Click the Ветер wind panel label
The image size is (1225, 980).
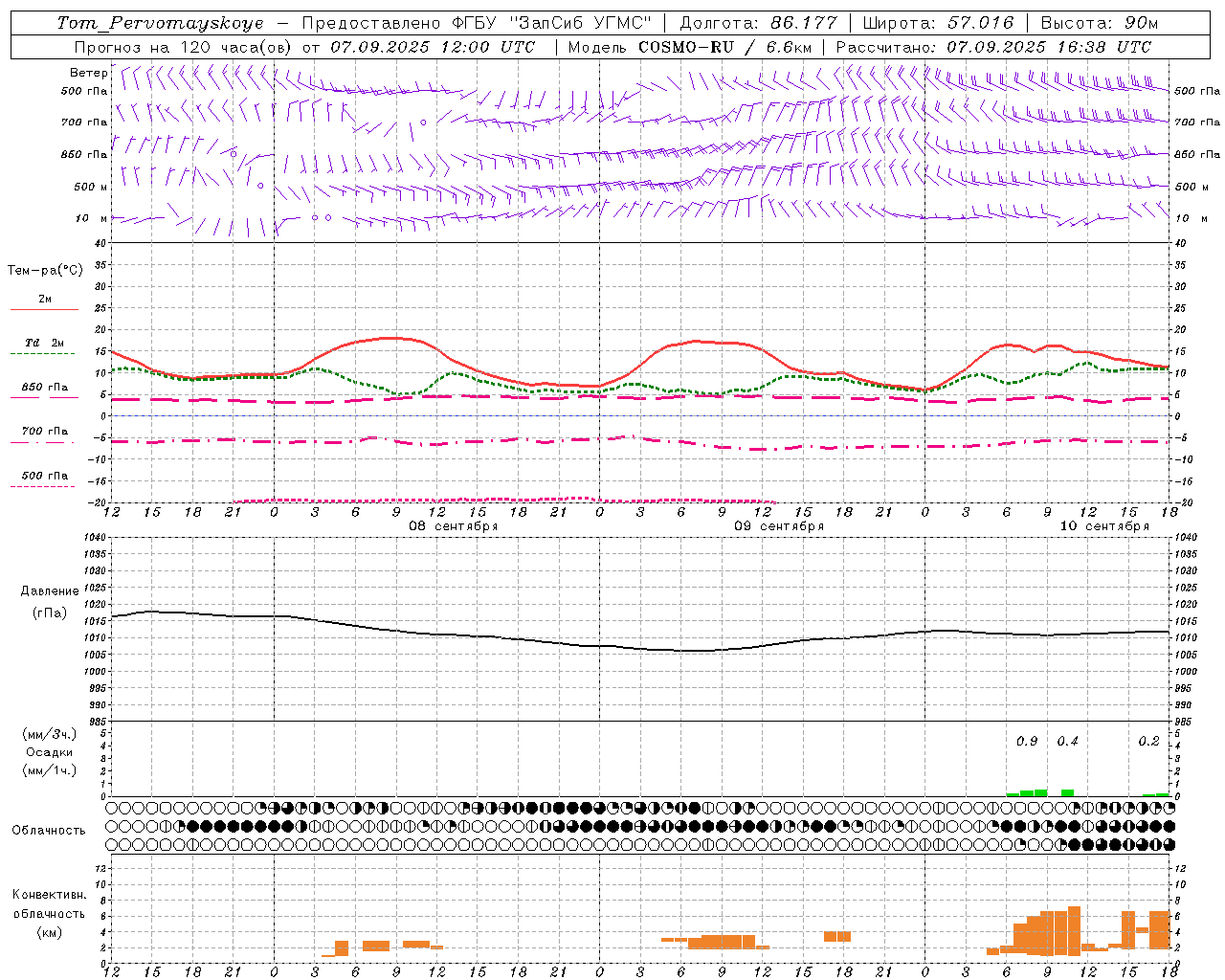[x=88, y=73]
